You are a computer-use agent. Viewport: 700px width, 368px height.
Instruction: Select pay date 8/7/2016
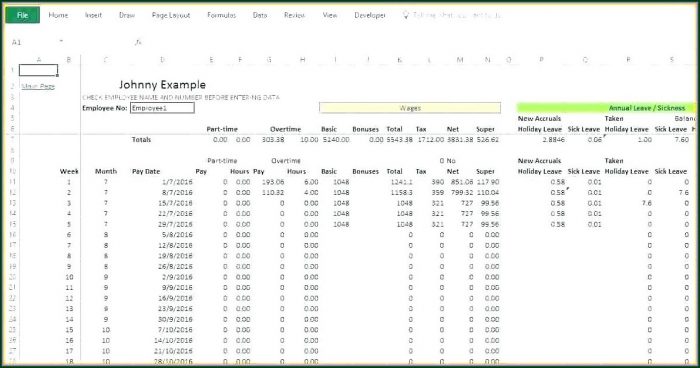177,192
